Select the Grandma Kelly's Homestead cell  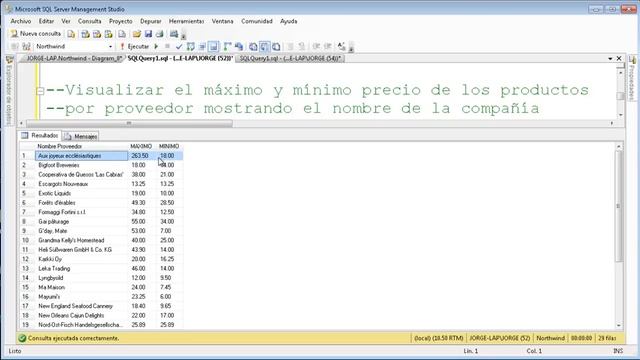click(82, 240)
